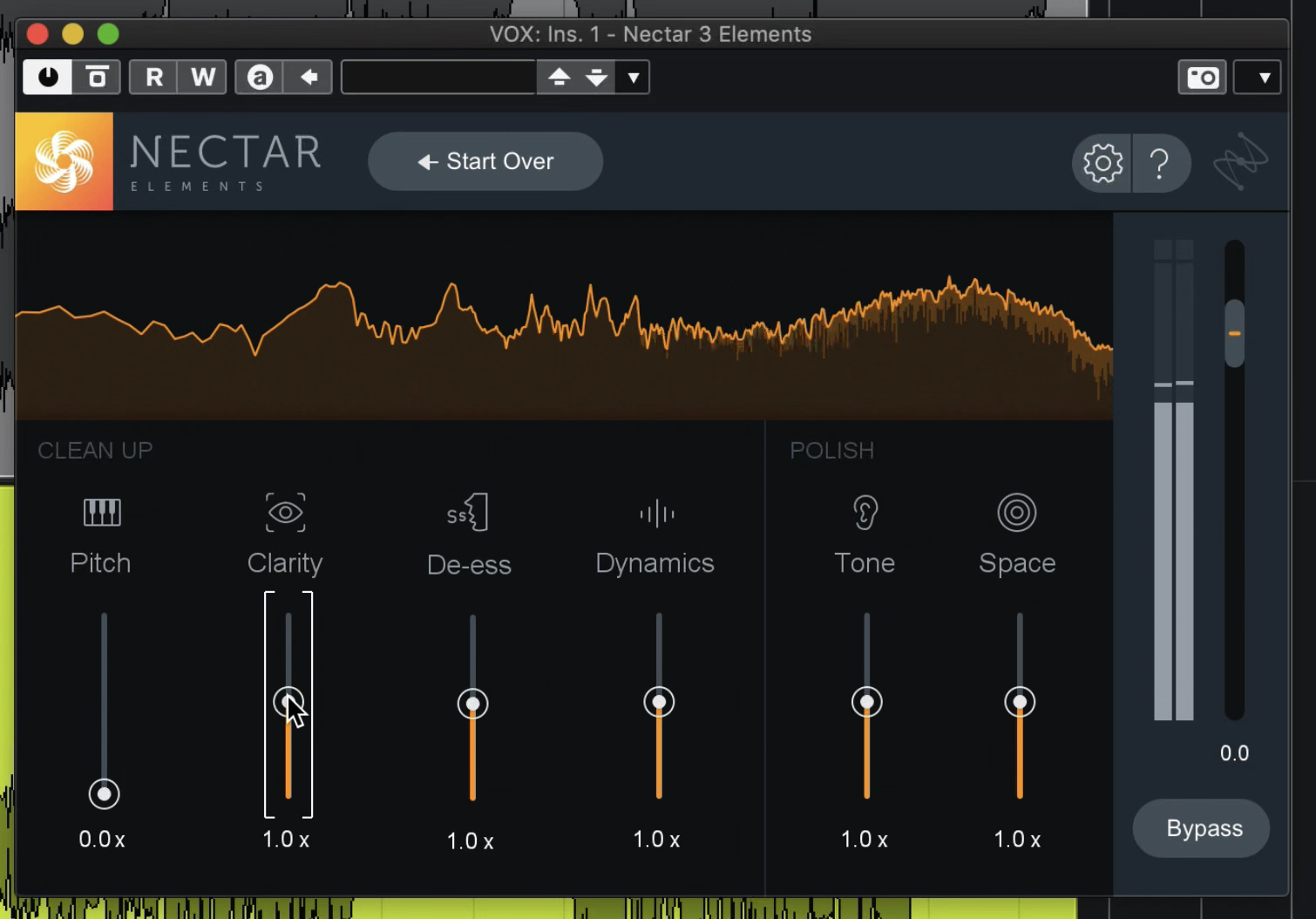This screenshot has width=1316, height=919.
Task: Click the output level meter bars
Action: (1174, 480)
